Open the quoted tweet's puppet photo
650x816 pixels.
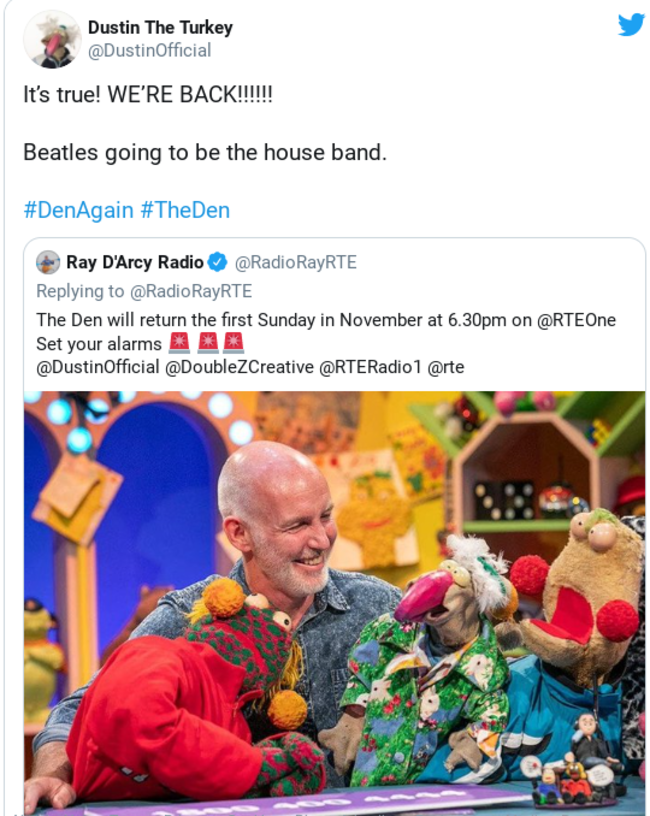coord(334,600)
